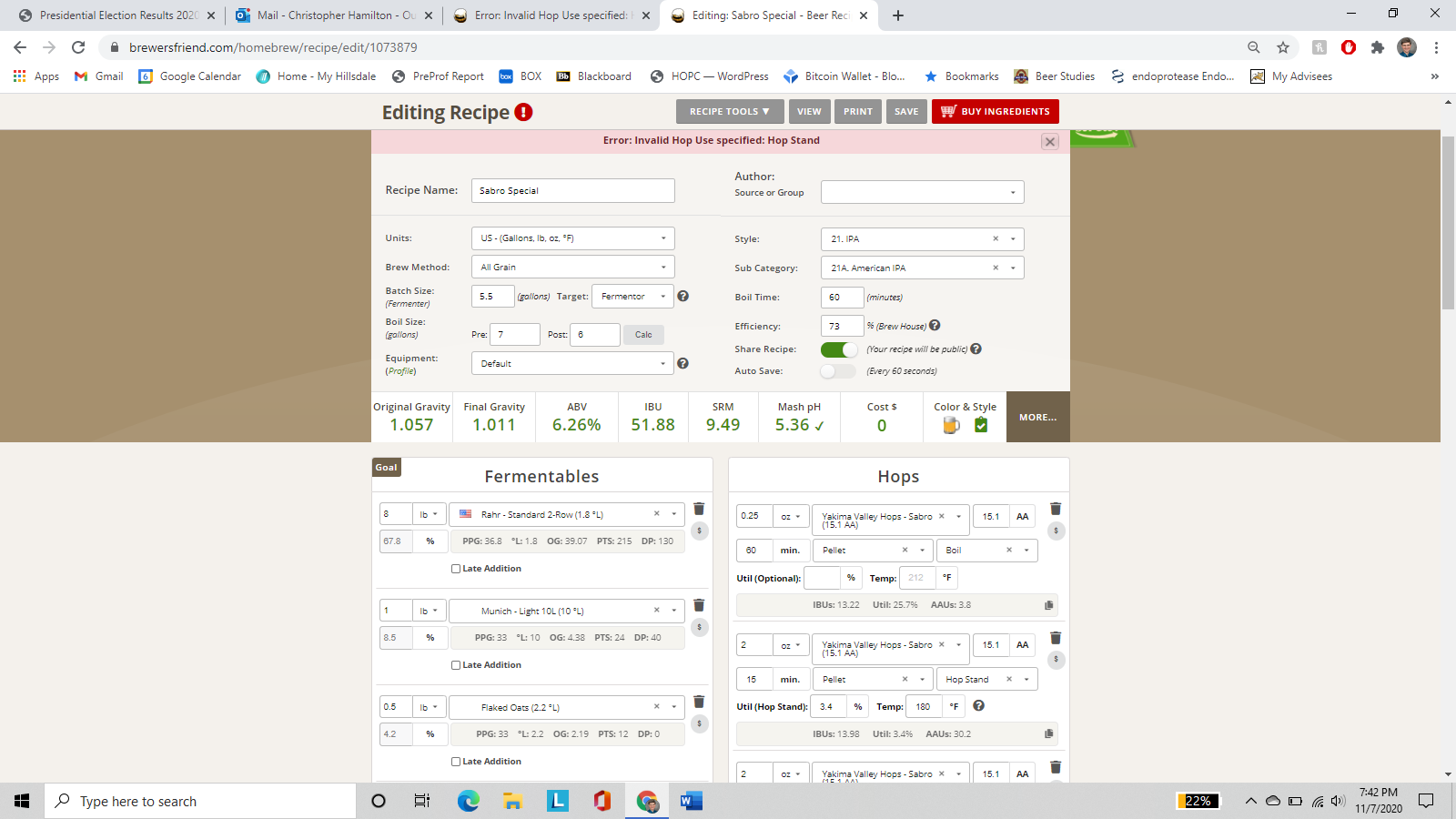
Task: Open the Brew Method dropdown
Action: pyautogui.click(x=573, y=268)
